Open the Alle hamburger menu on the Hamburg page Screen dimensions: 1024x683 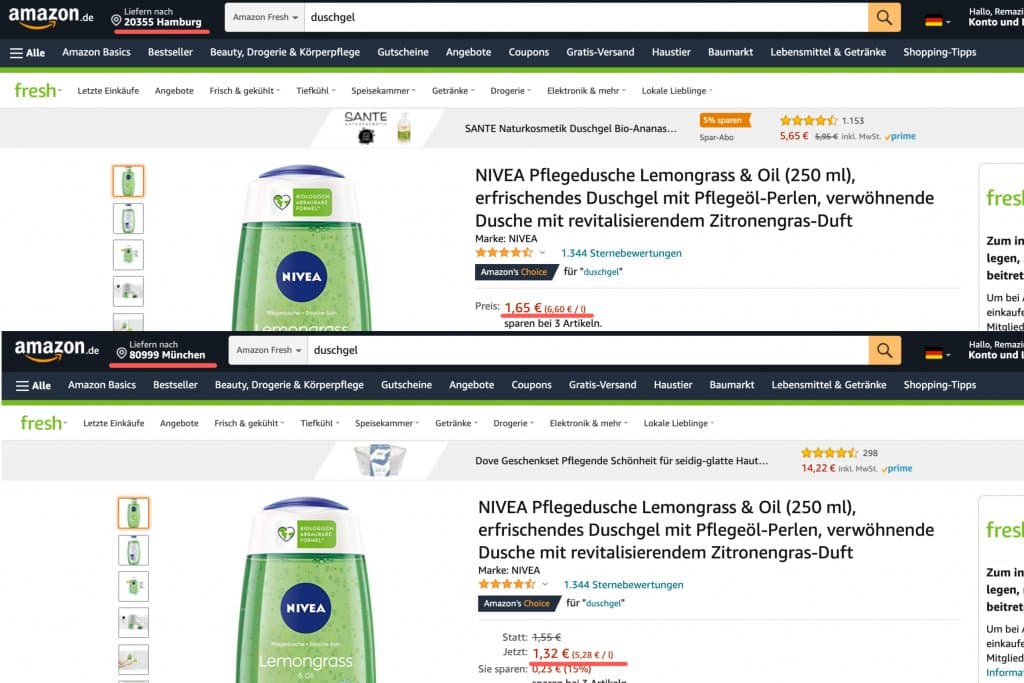point(29,52)
